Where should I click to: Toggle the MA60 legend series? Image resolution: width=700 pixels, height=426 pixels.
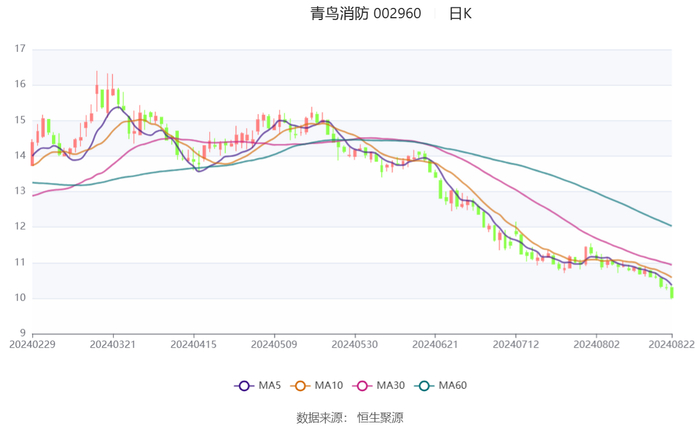click(x=441, y=385)
